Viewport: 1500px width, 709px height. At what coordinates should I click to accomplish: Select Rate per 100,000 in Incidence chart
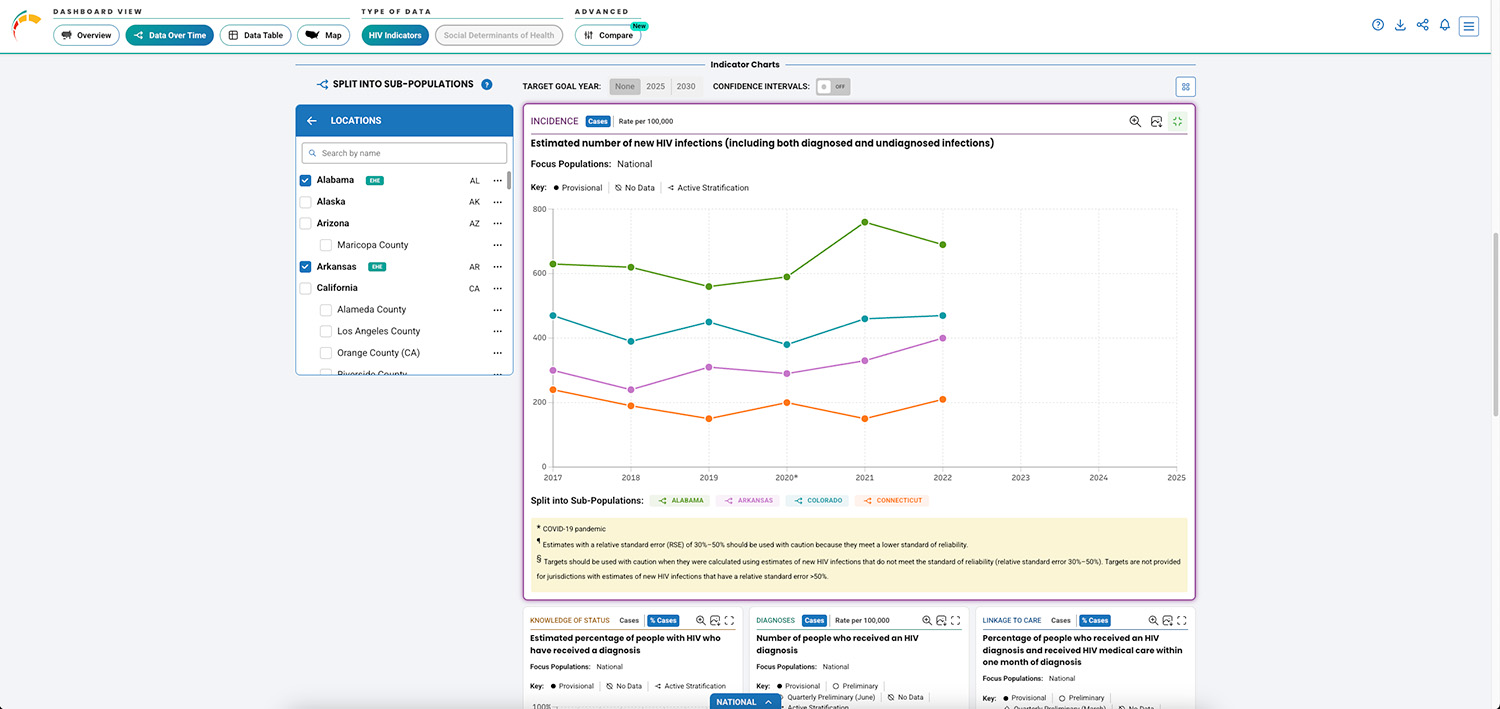coord(646,122)
